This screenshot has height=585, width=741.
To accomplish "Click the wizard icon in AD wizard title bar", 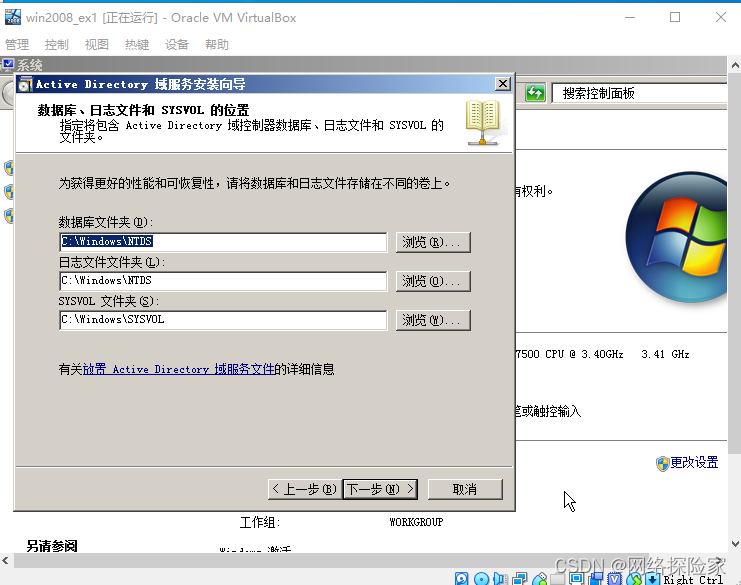I will (25, 84).
